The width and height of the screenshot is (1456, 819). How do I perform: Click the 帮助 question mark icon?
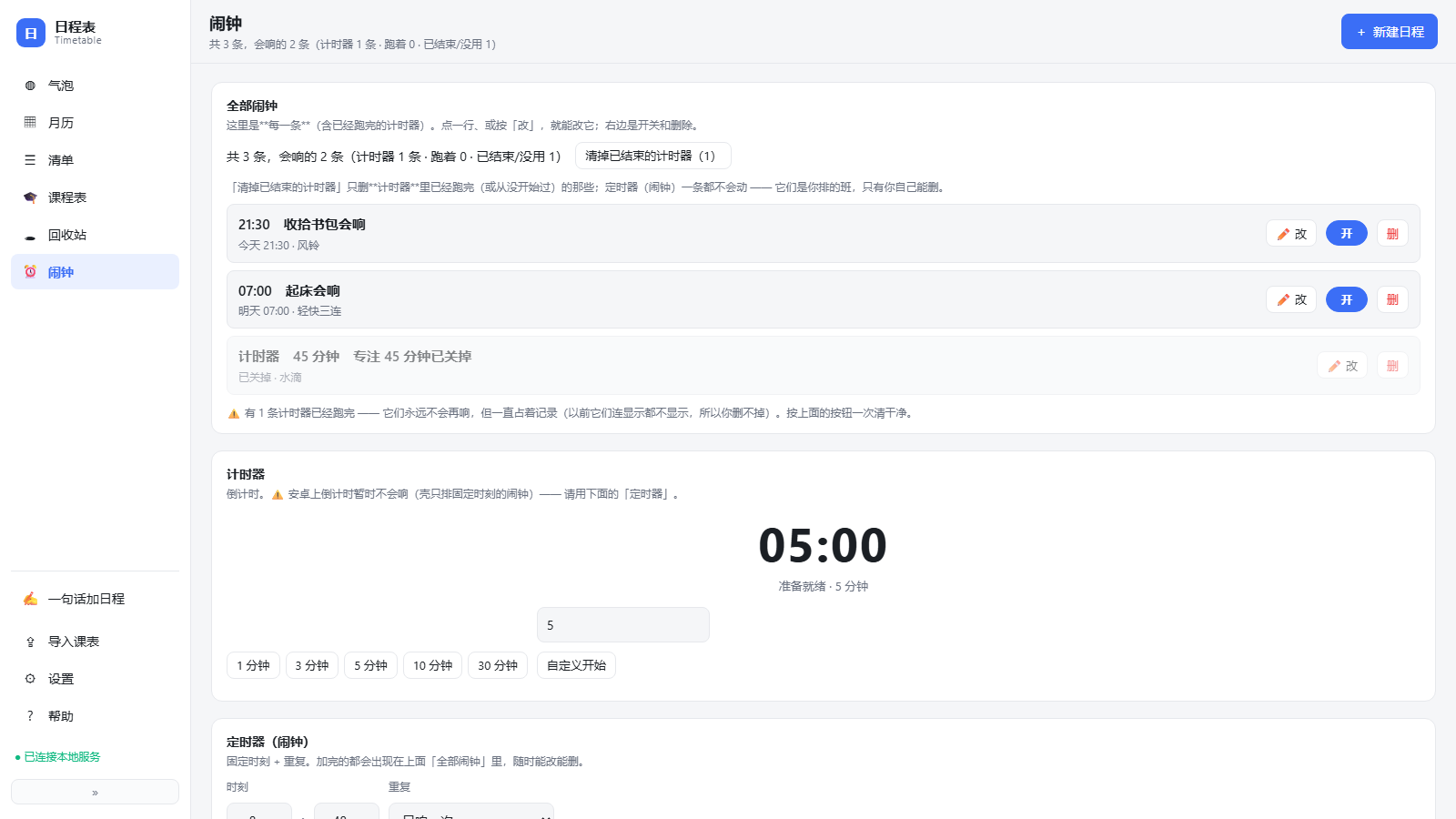pos(30,716)
